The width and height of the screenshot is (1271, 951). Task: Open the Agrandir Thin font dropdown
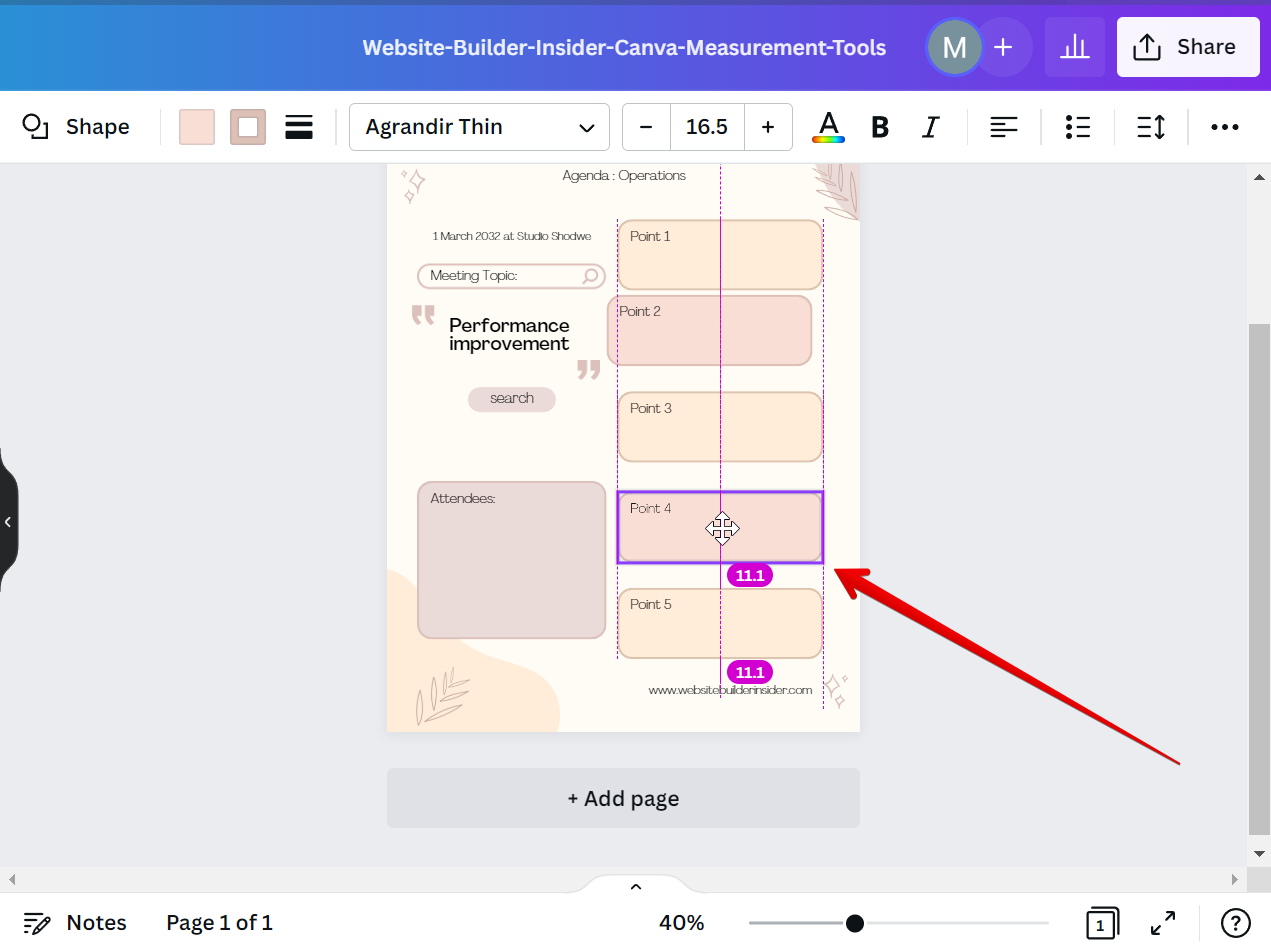pyautogui.click(x=479, y=127)
